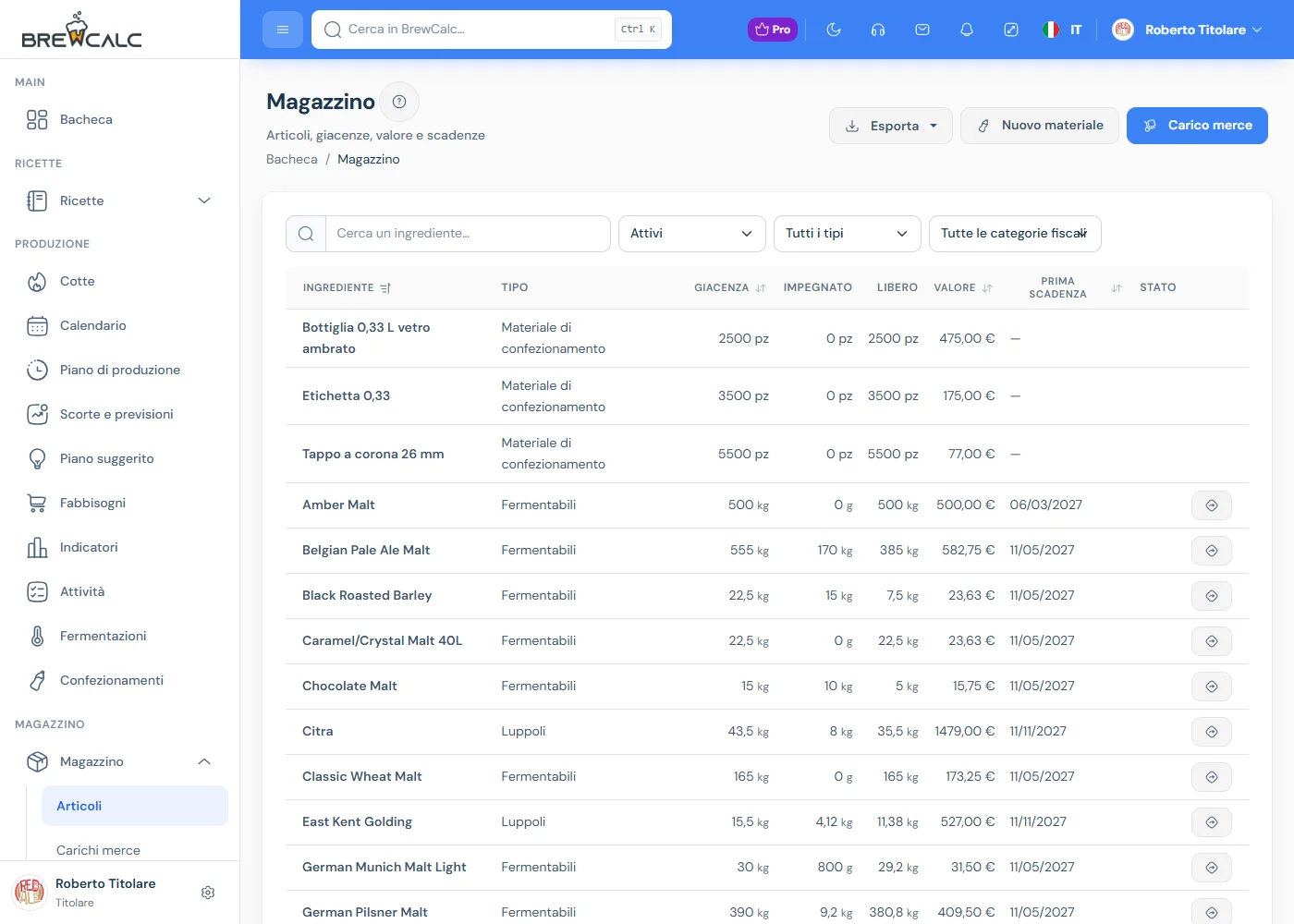
Task: Open settings gear next to Roberto Titolare
Action: pyautogui.click(x=208, y=893)
